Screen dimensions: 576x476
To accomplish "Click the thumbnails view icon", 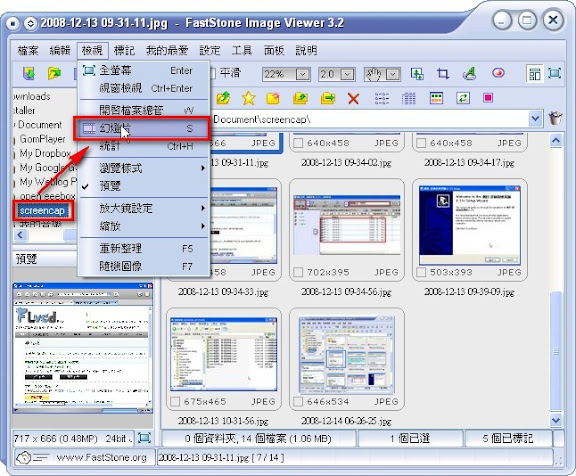I will 436,98.
